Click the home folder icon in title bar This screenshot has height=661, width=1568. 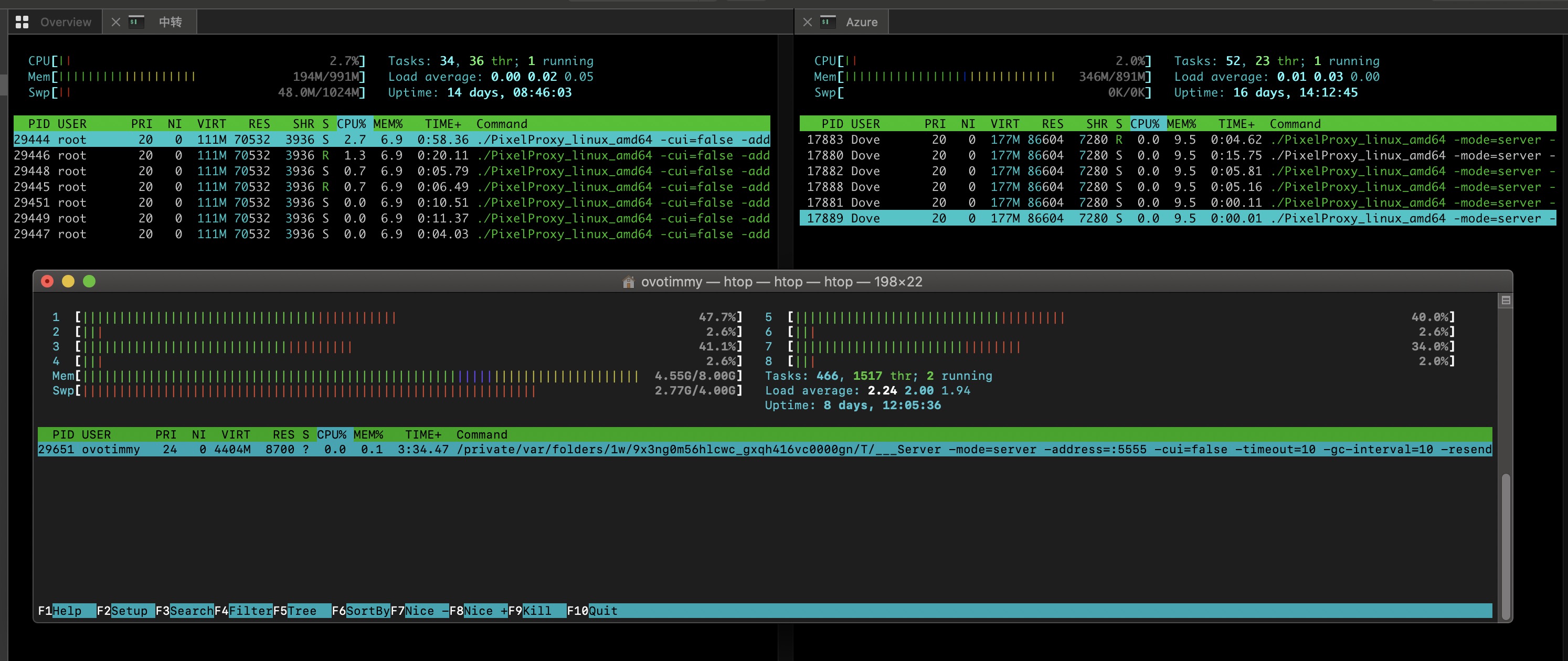pyautogui.click(x=628, y=282)
